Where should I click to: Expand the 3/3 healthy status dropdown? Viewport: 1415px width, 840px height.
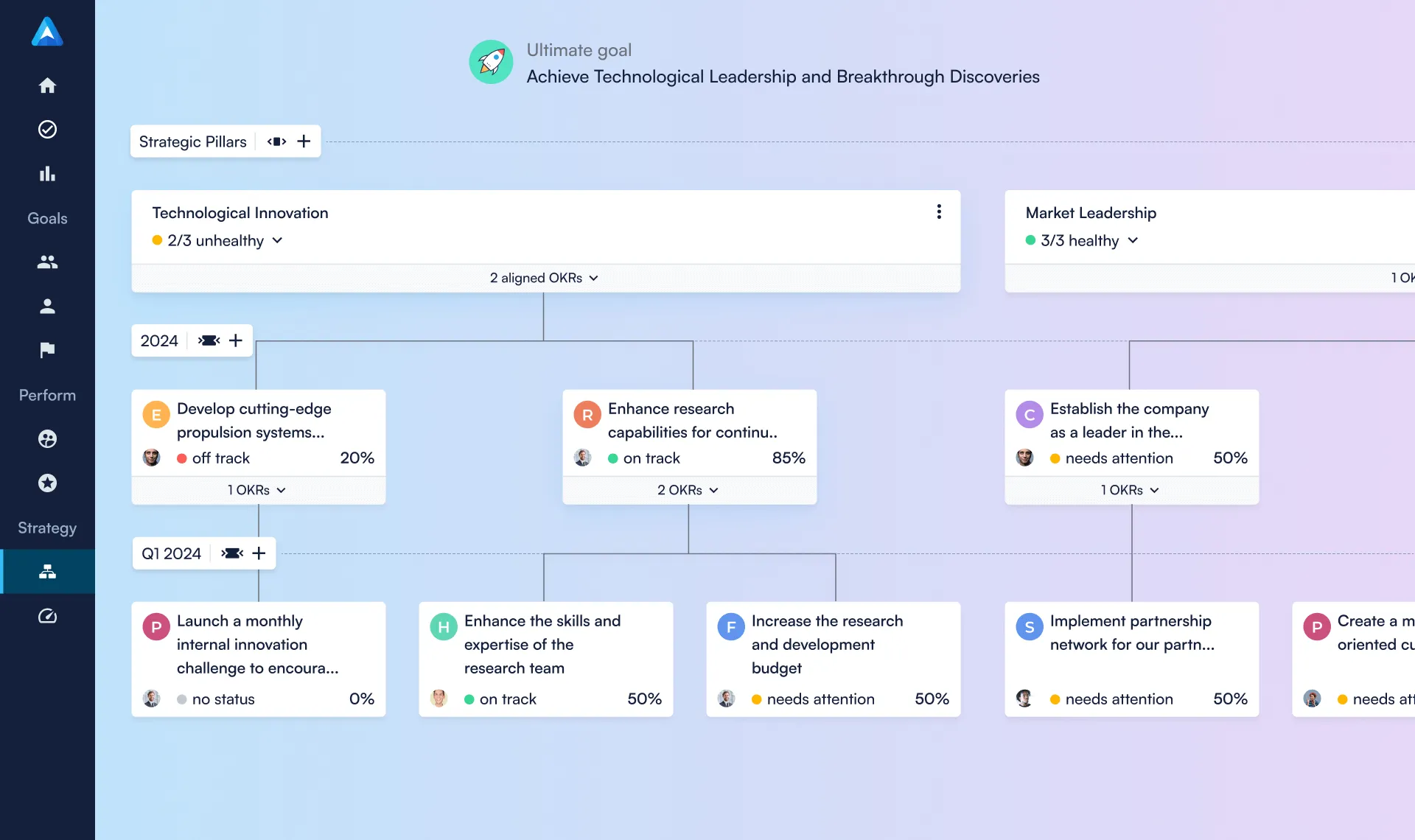[x=1082, y=241]
